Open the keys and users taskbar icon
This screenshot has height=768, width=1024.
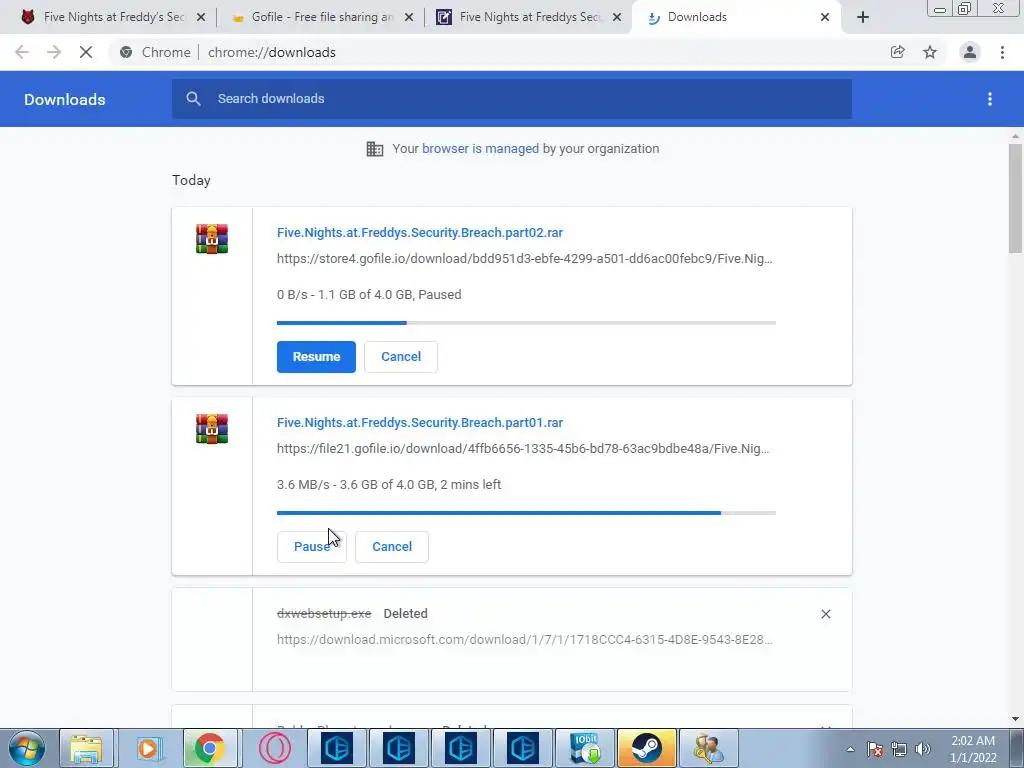point(707,748)
